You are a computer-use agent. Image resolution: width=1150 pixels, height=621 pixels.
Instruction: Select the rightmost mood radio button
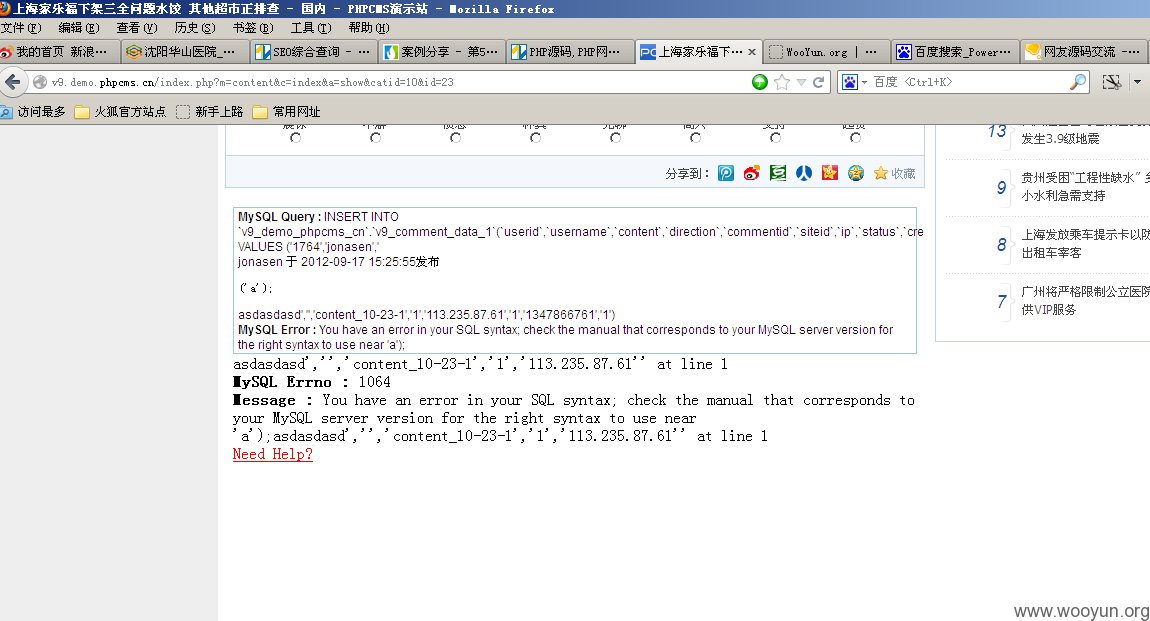(855, 138)
